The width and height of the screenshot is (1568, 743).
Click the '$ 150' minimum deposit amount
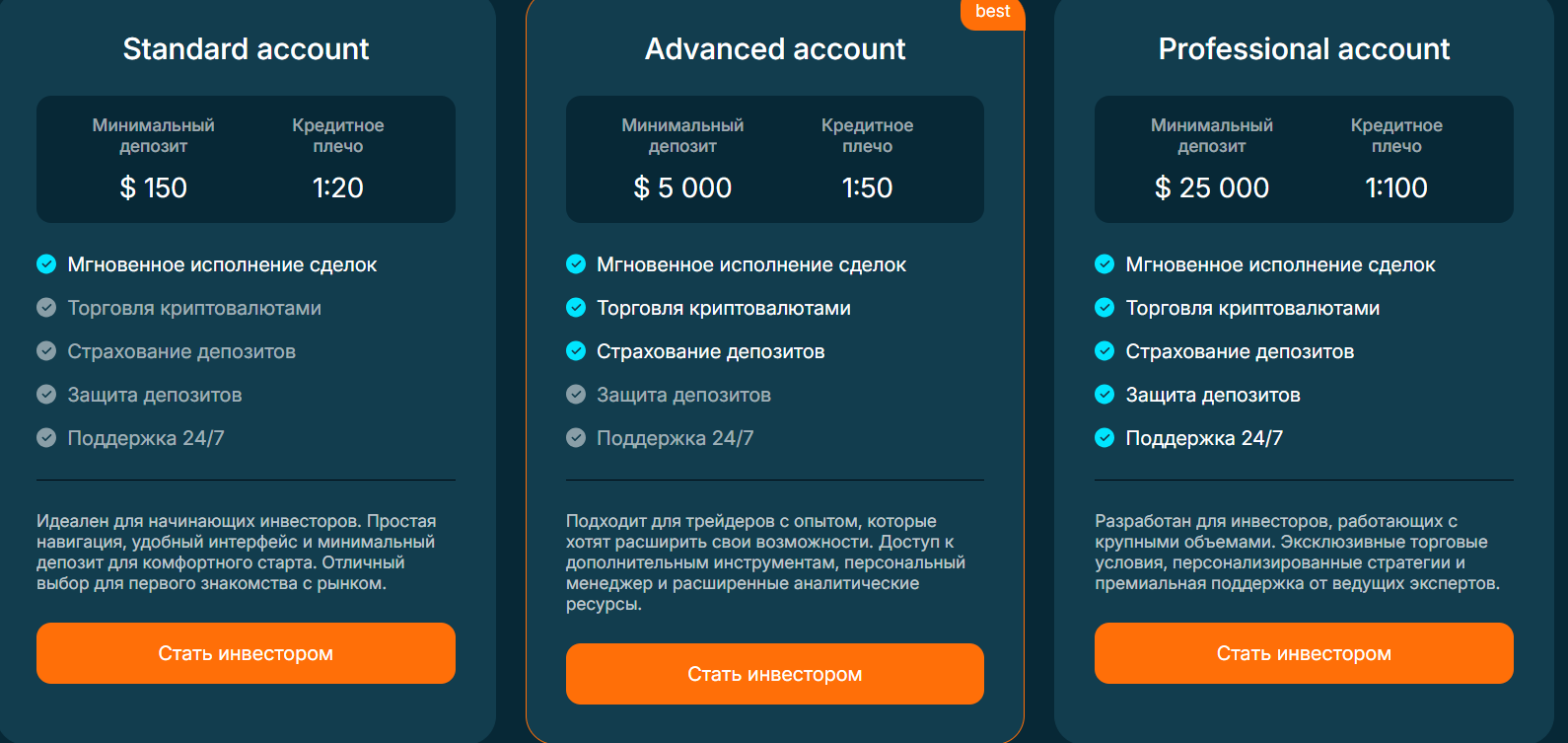pyautogui.click(x=153, y=187)
